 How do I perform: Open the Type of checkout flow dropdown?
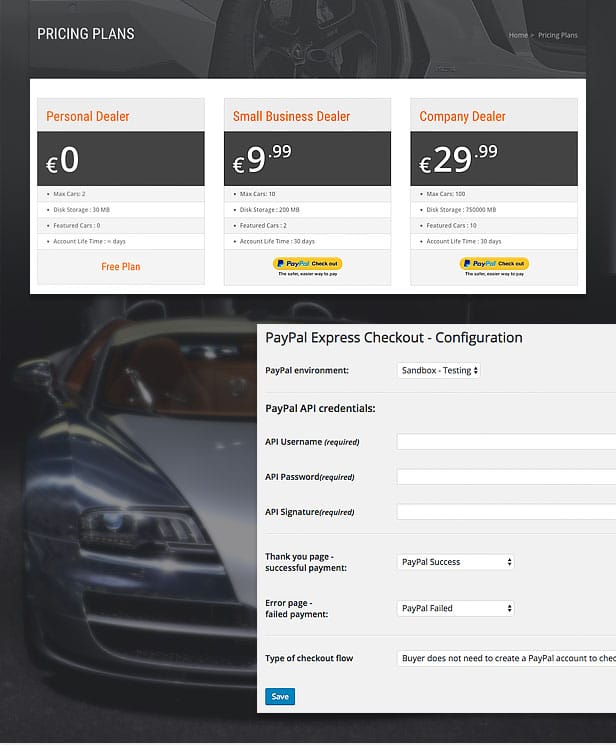click(506, 658)
